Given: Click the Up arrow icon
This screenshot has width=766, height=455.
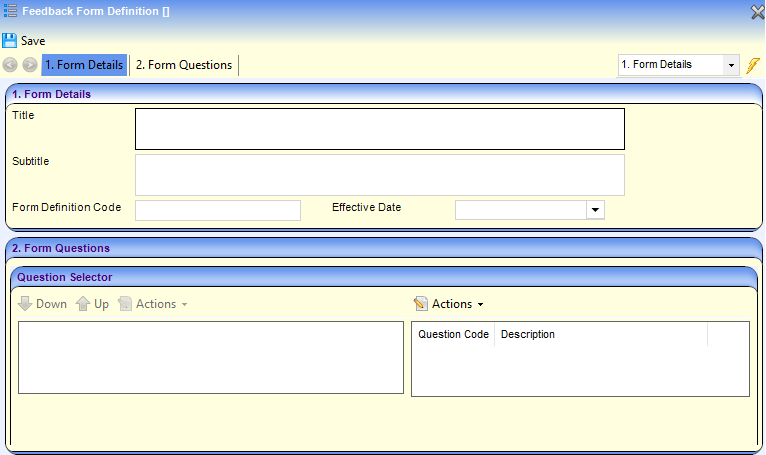Looking at the screenshot, I should (x=83, y=304).
